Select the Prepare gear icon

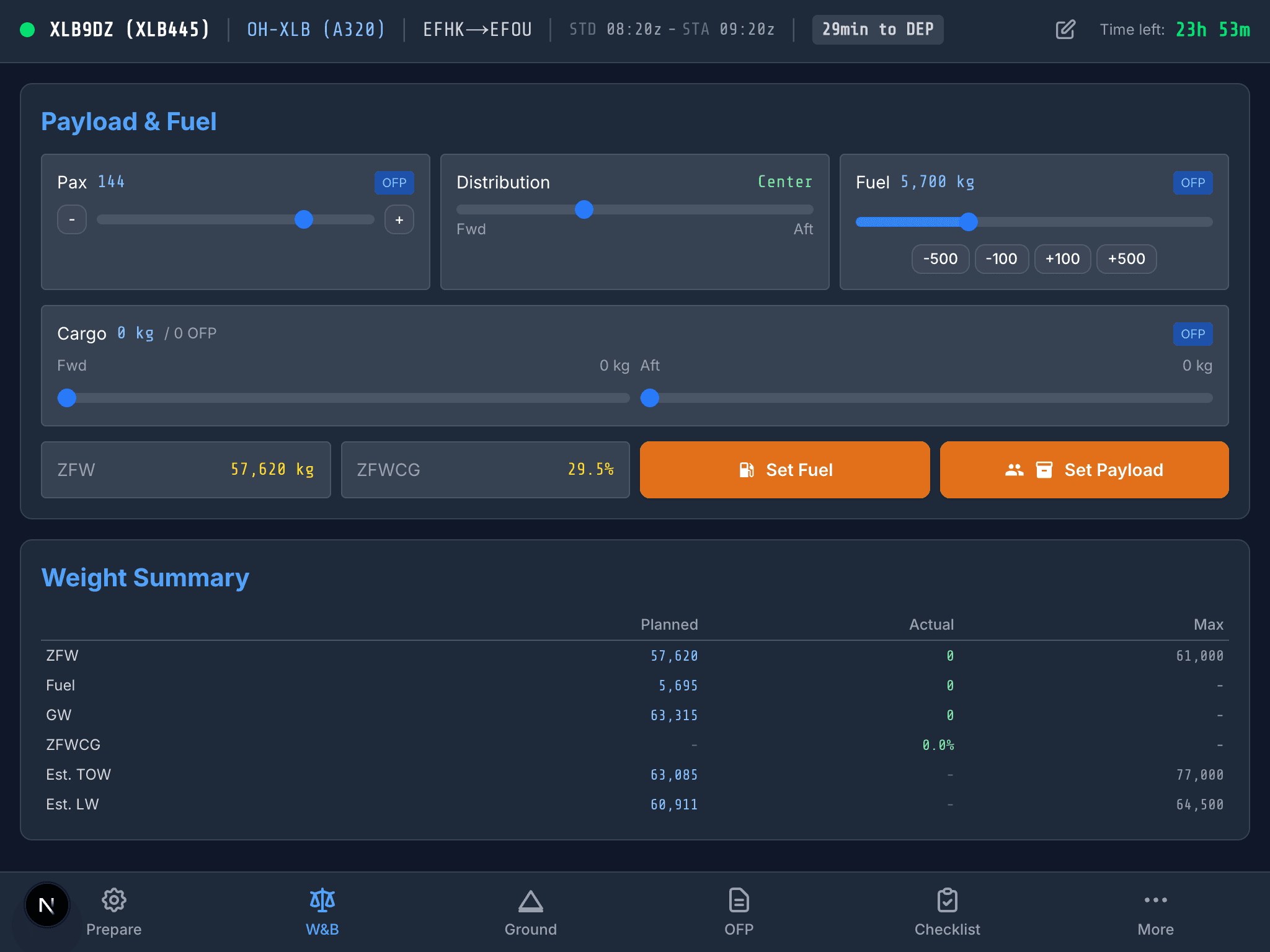click(114, 899)
